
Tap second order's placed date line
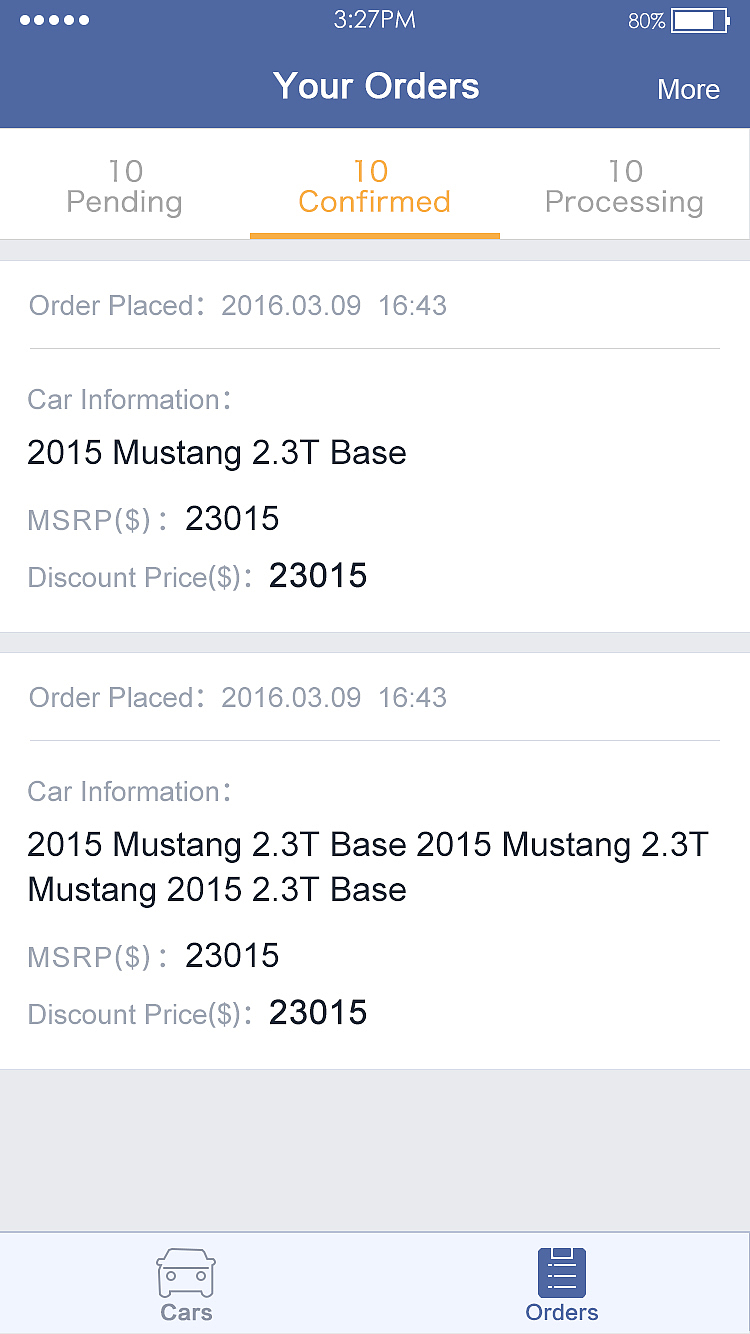pos(238,697)
